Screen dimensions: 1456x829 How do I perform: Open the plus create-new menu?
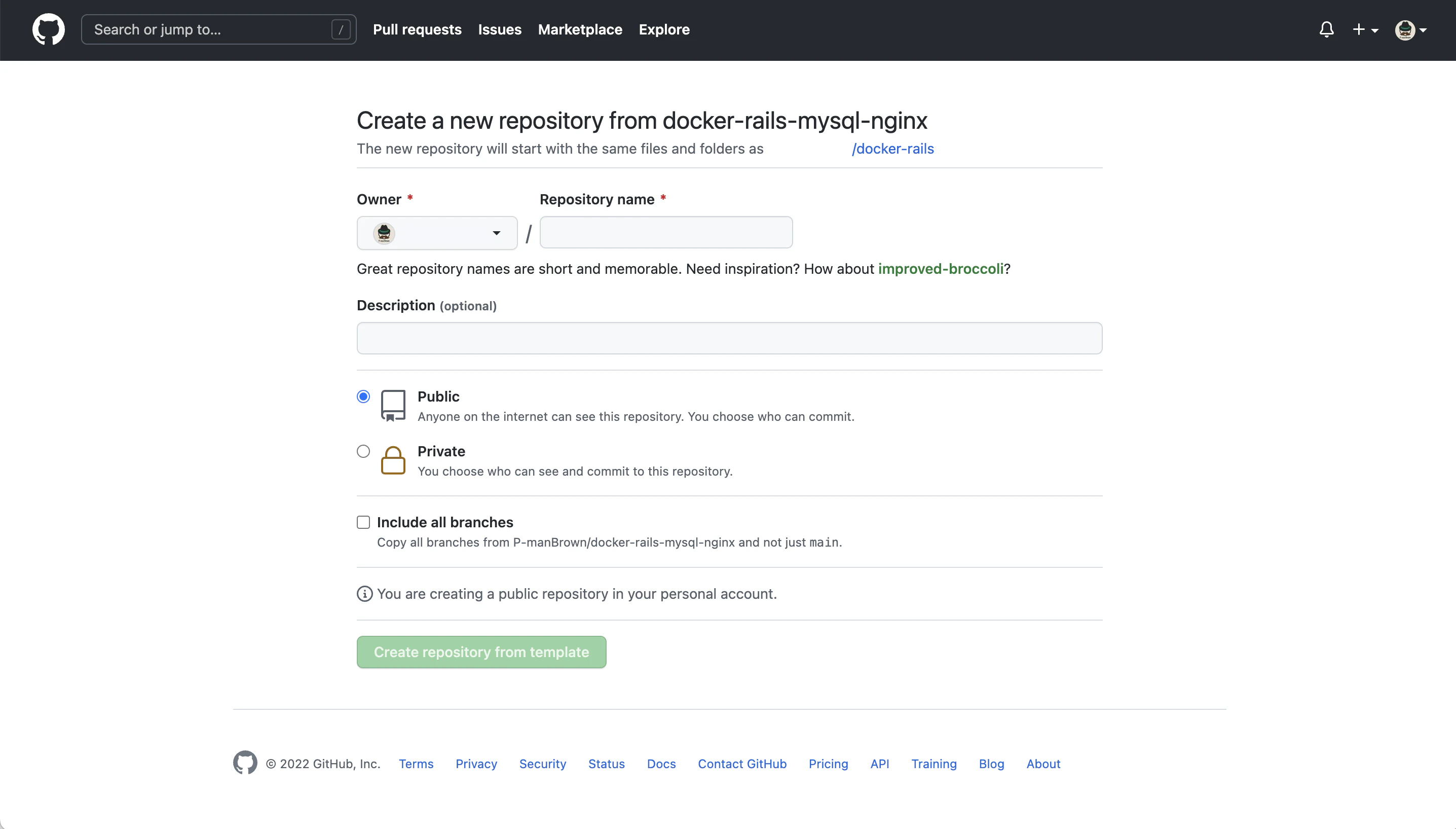pos(1365,29)
